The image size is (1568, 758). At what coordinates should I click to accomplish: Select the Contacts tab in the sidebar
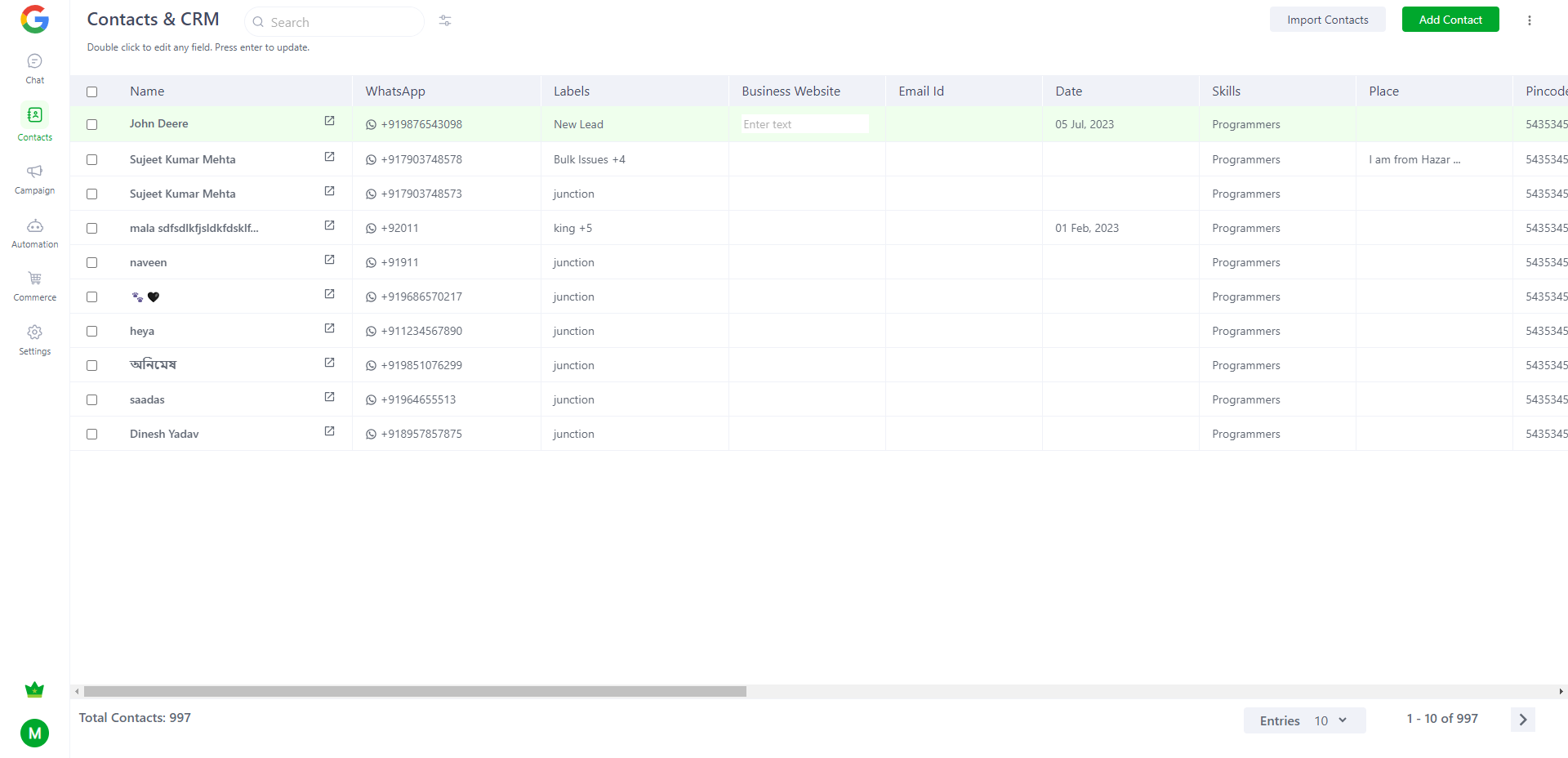coord(34,123)
